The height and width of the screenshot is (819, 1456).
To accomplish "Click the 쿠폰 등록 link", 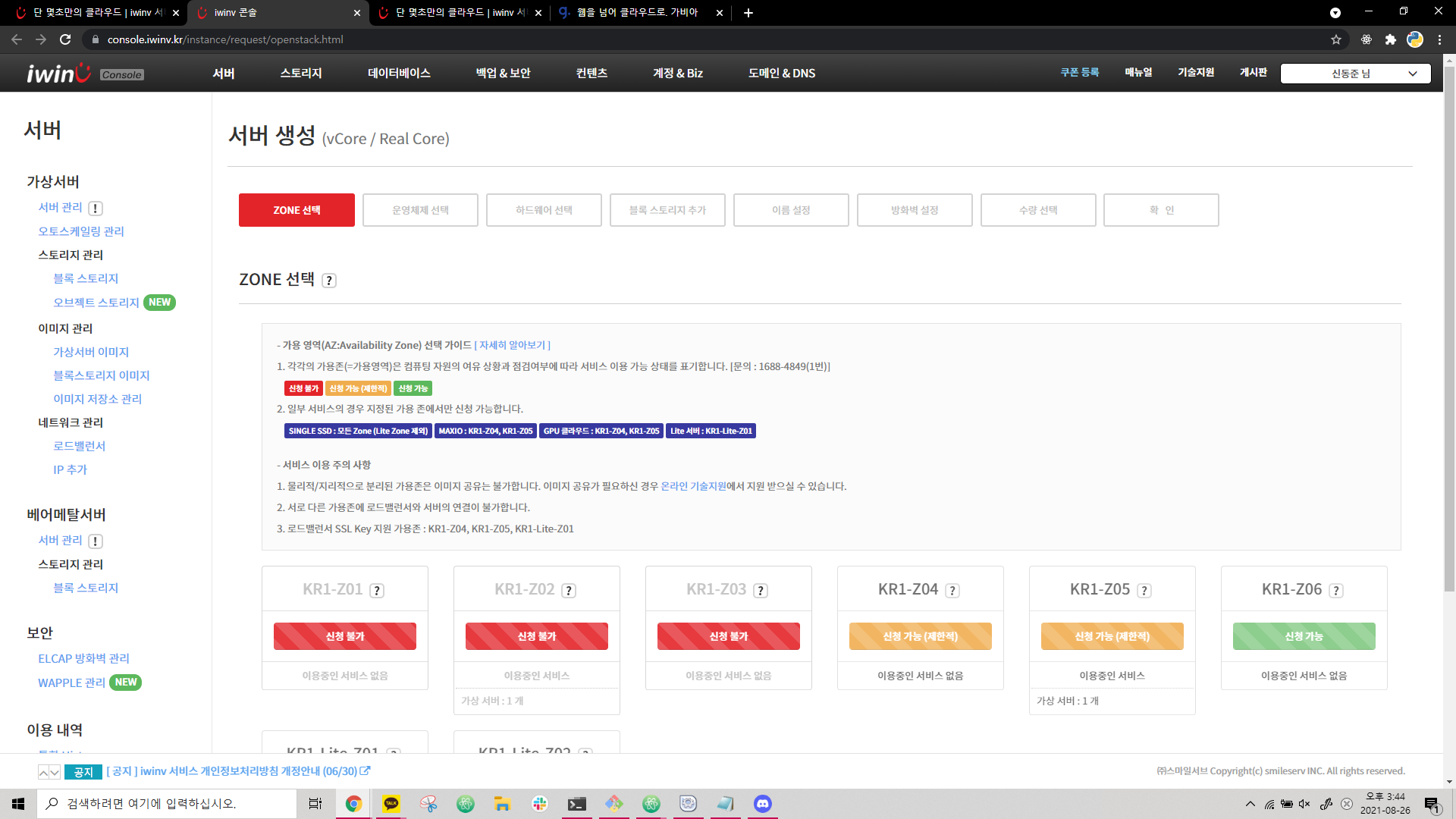I will coord(1079,72).
